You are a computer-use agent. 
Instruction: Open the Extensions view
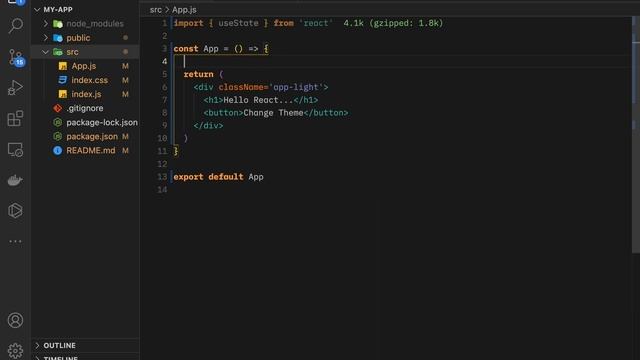(x=16, y=118)
